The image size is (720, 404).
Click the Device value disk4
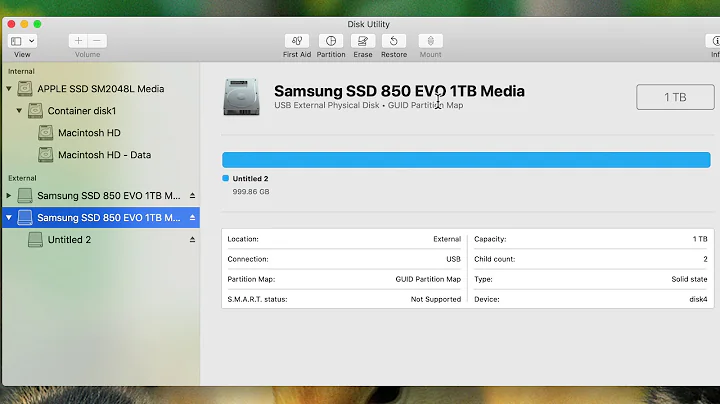698,299
